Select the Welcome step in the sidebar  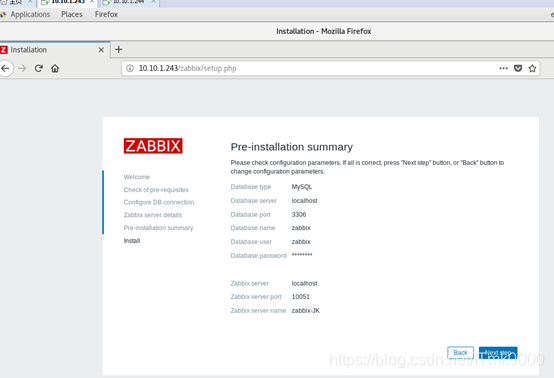click(137, 177)
